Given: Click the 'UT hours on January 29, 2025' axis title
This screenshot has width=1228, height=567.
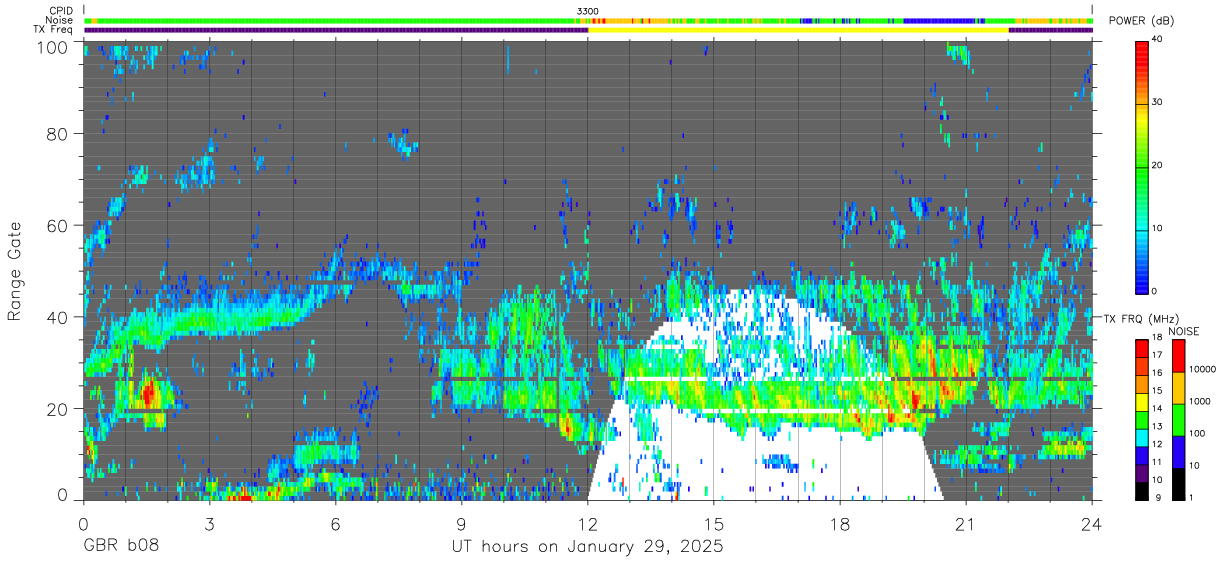Looking at the screenshot, I should (x=586, y=547).
